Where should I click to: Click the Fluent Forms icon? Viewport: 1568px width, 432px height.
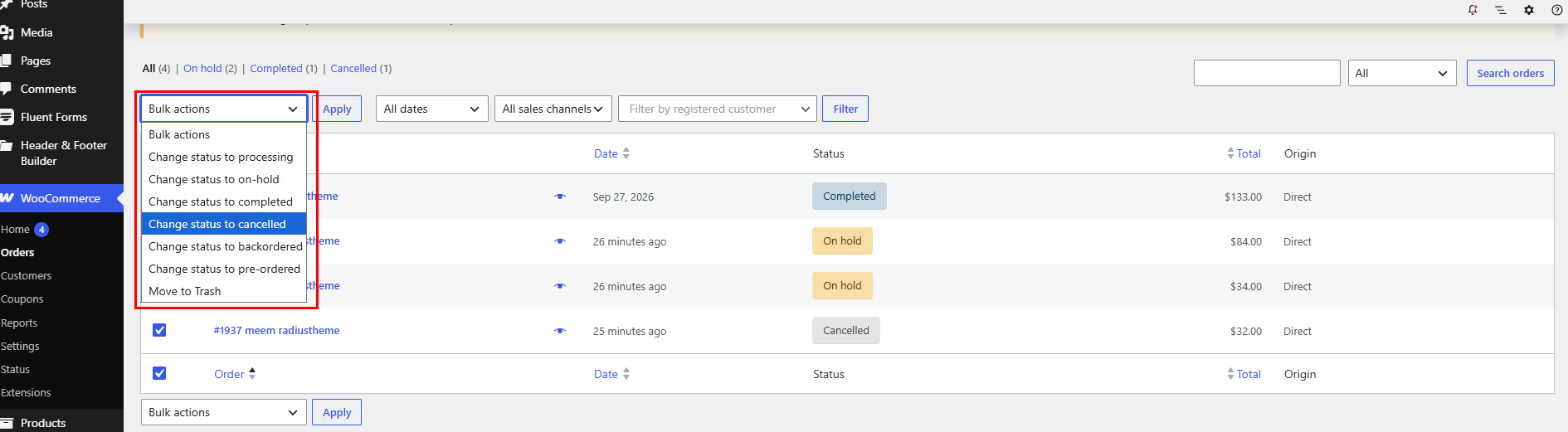7,117
